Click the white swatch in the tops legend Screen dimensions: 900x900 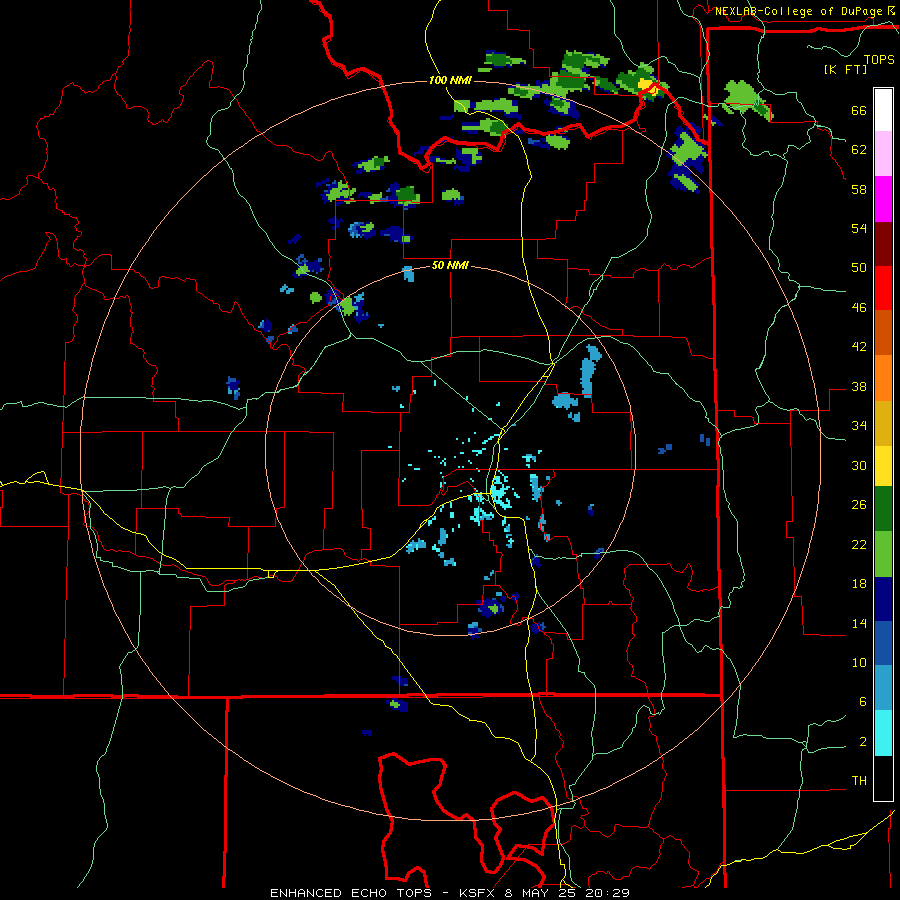[x=883, y=110]
